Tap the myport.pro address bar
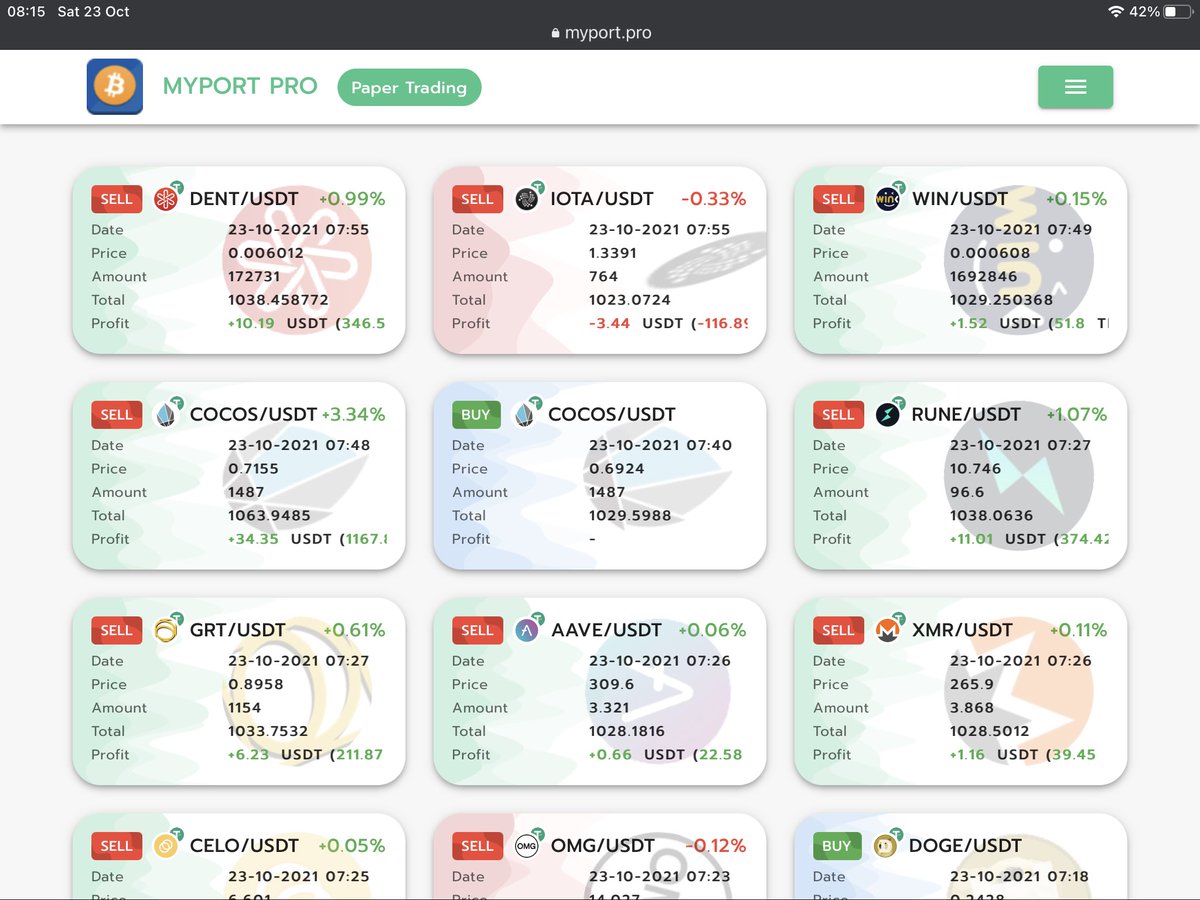 [600, 33]
